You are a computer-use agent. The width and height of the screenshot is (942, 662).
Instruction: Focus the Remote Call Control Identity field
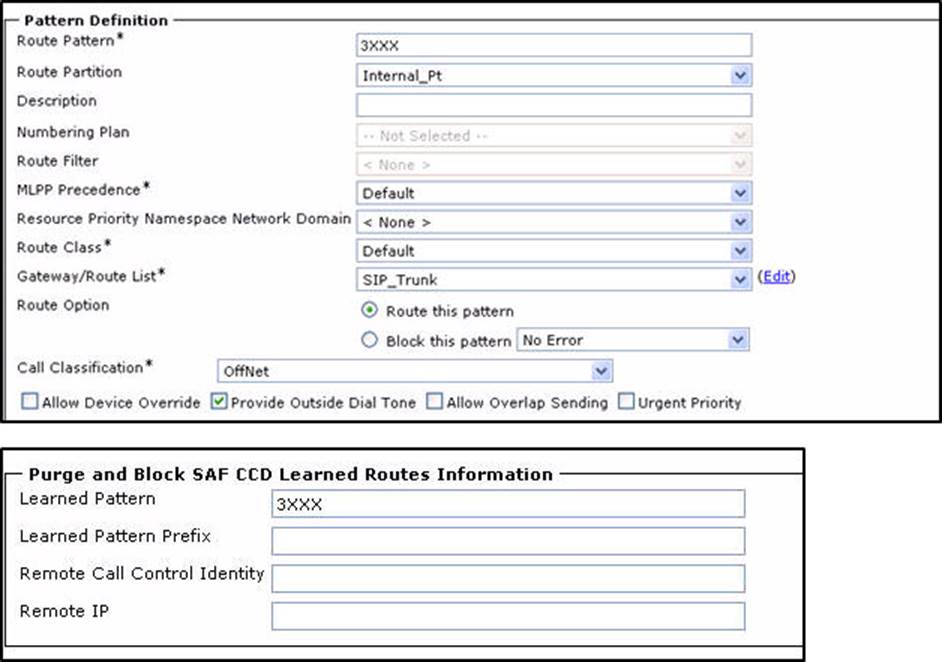pyautogui.click(x=507, y=578)
